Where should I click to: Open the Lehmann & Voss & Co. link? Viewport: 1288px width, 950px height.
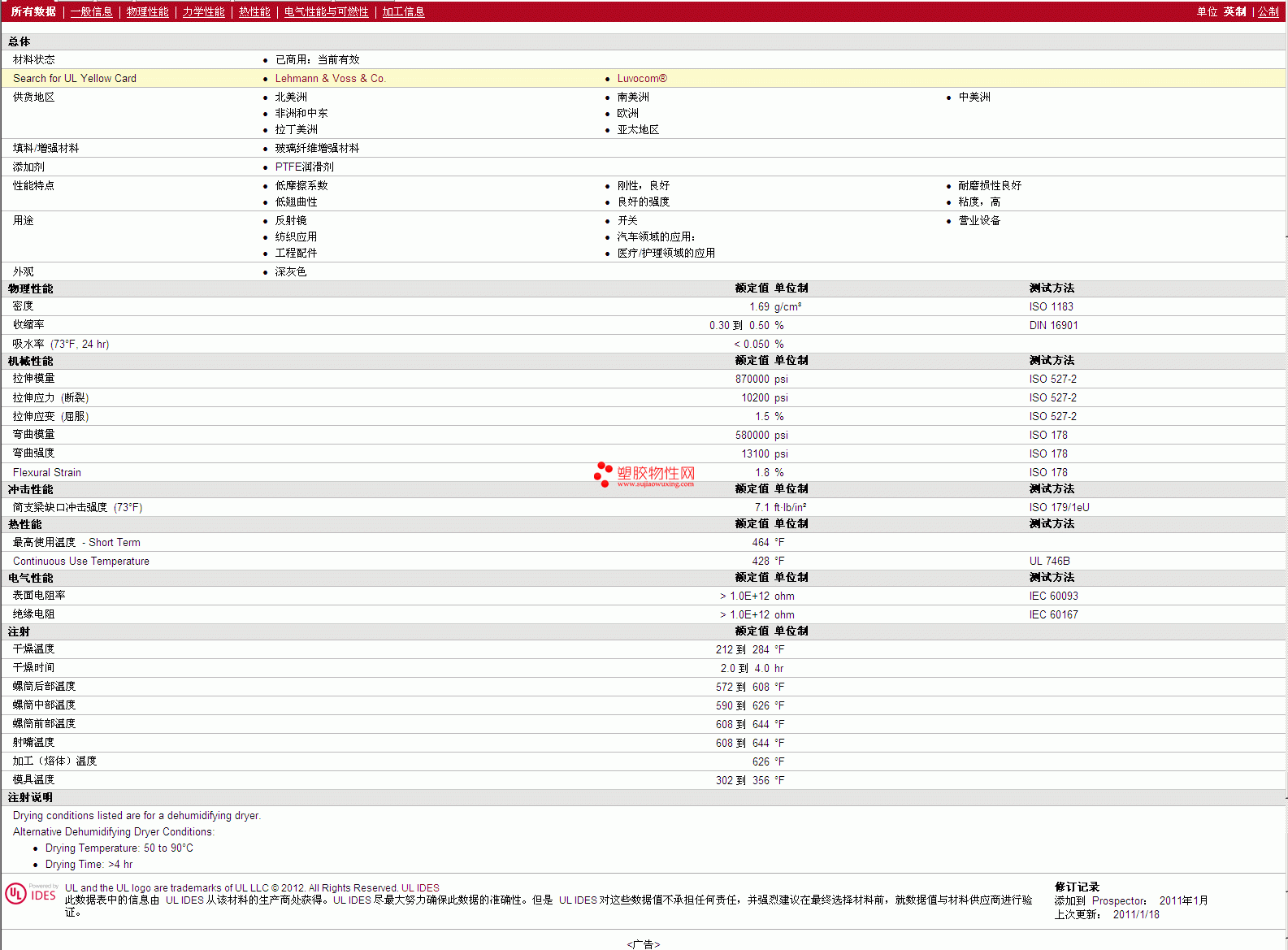click(x=330, y=78)
